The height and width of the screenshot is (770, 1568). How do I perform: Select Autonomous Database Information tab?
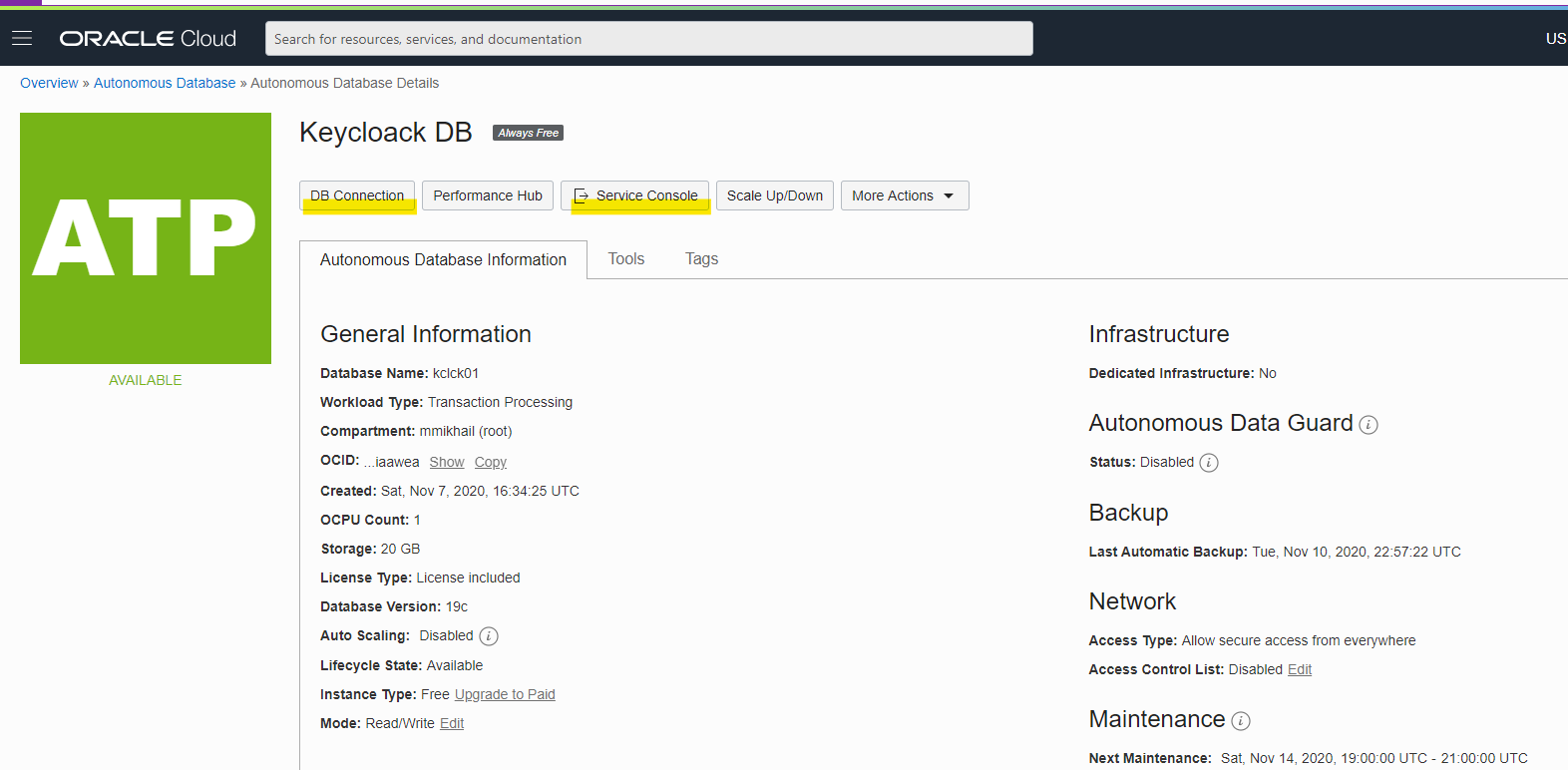(443, 259)
